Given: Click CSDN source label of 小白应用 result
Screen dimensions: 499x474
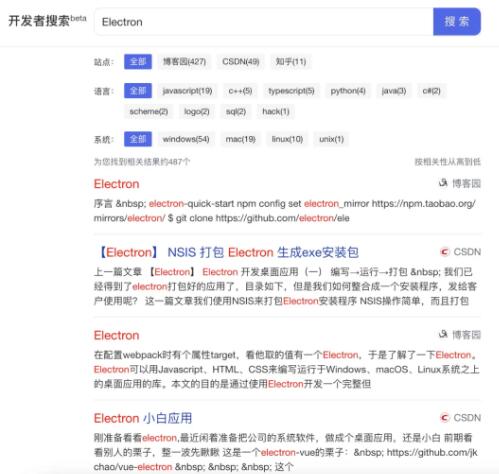Looking at the screenshot, I should pos(467,418).
